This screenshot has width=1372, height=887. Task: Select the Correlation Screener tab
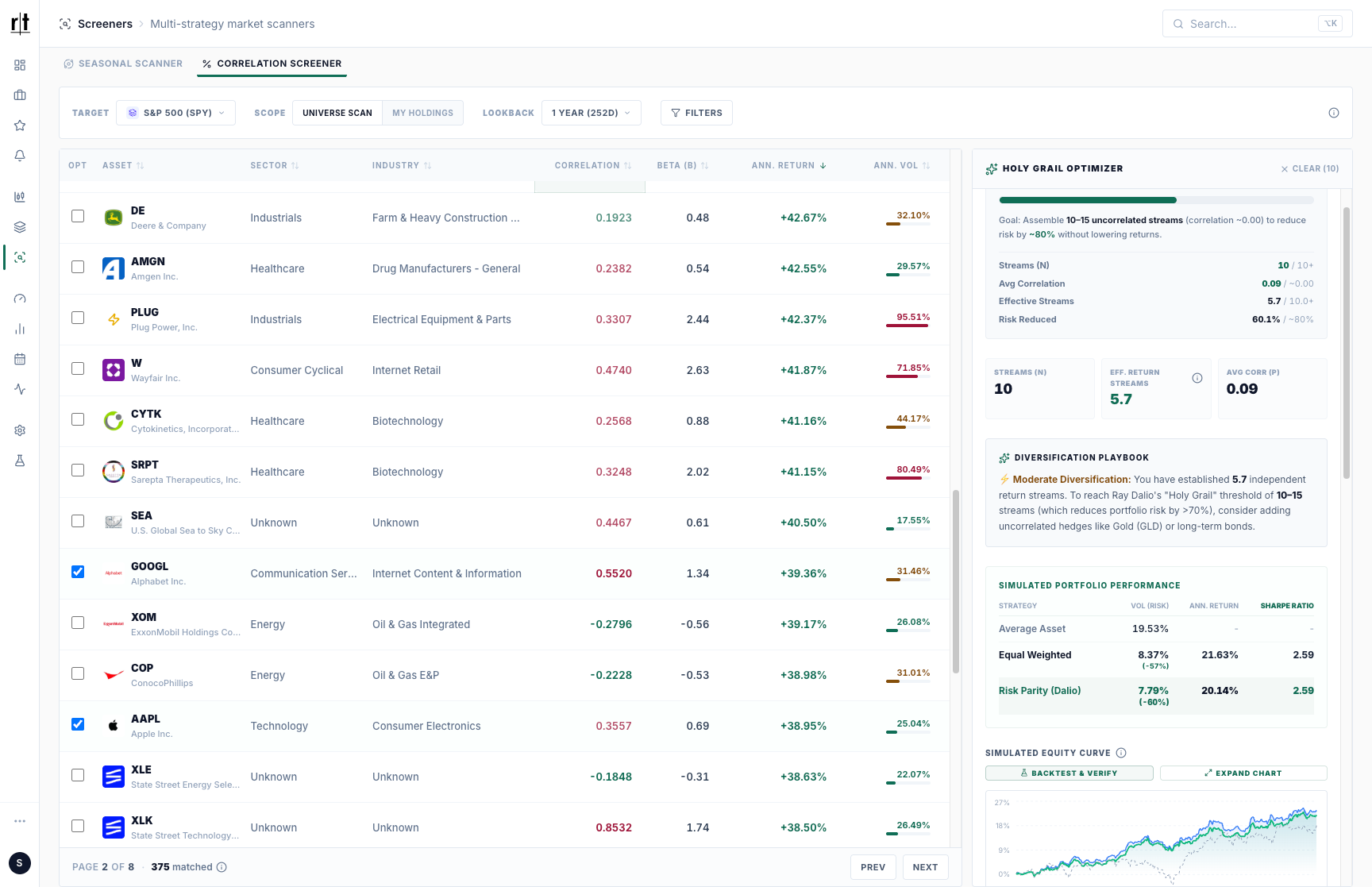[x=272, y=64]
